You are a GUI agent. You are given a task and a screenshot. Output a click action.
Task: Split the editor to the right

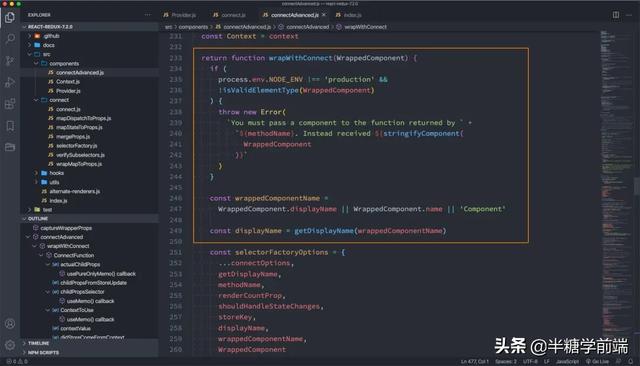(x=616, y=15)
